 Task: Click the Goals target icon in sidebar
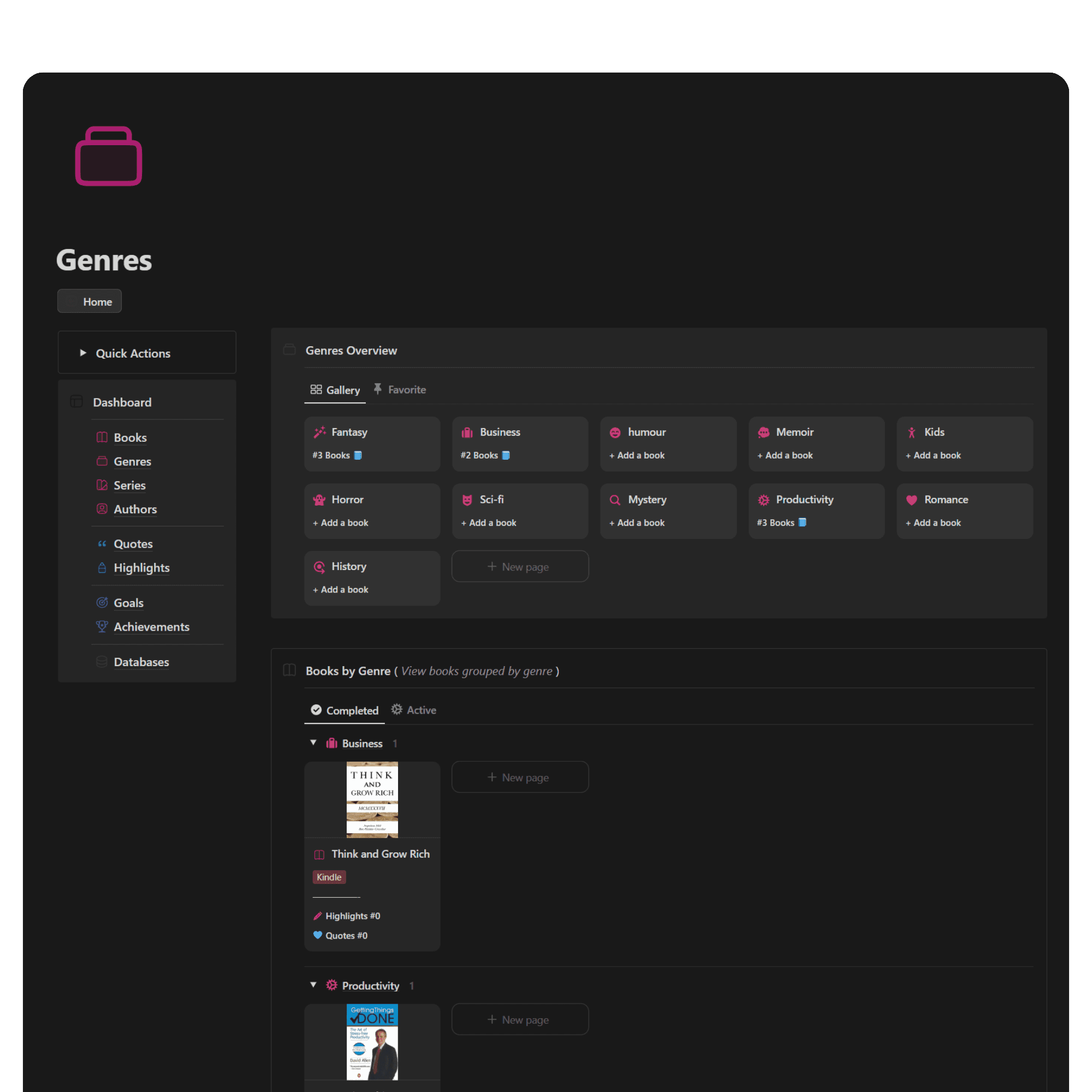(102, 603)
